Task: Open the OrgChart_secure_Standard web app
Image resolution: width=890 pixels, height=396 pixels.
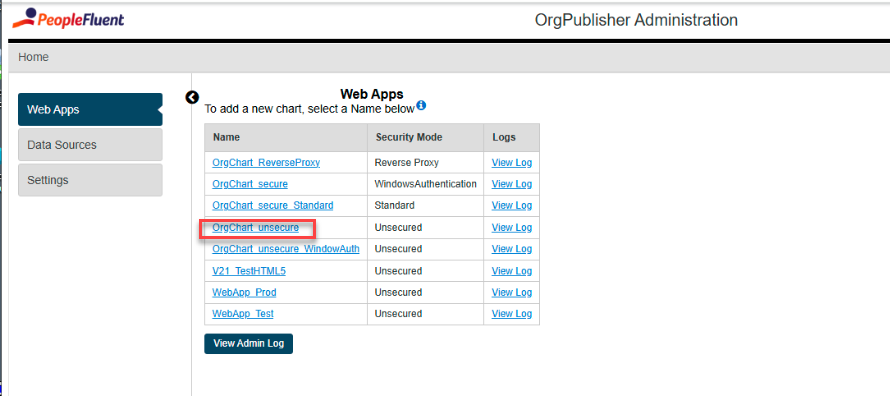Action: 272,205
